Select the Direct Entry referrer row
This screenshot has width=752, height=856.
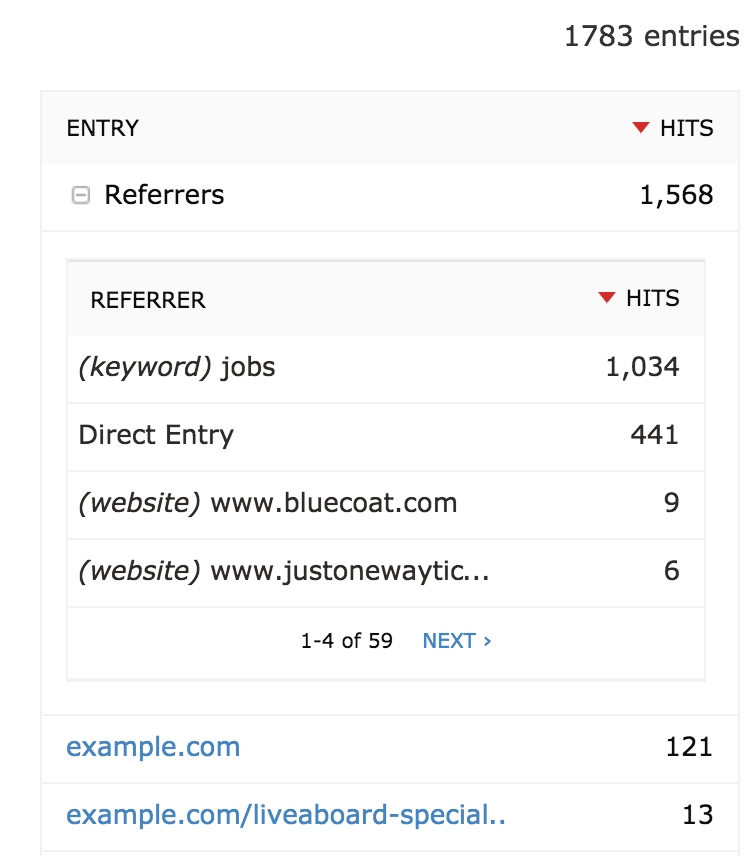(300, 435)
